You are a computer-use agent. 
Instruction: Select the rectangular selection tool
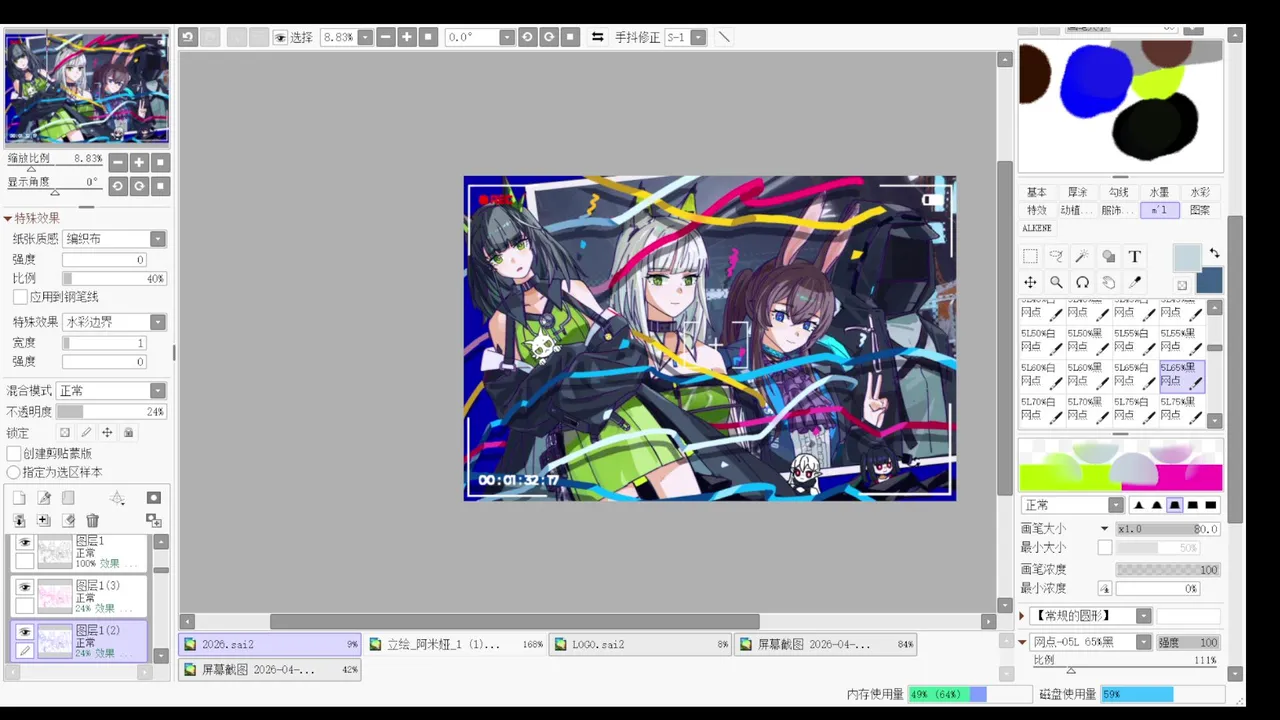click(1030, 257)
